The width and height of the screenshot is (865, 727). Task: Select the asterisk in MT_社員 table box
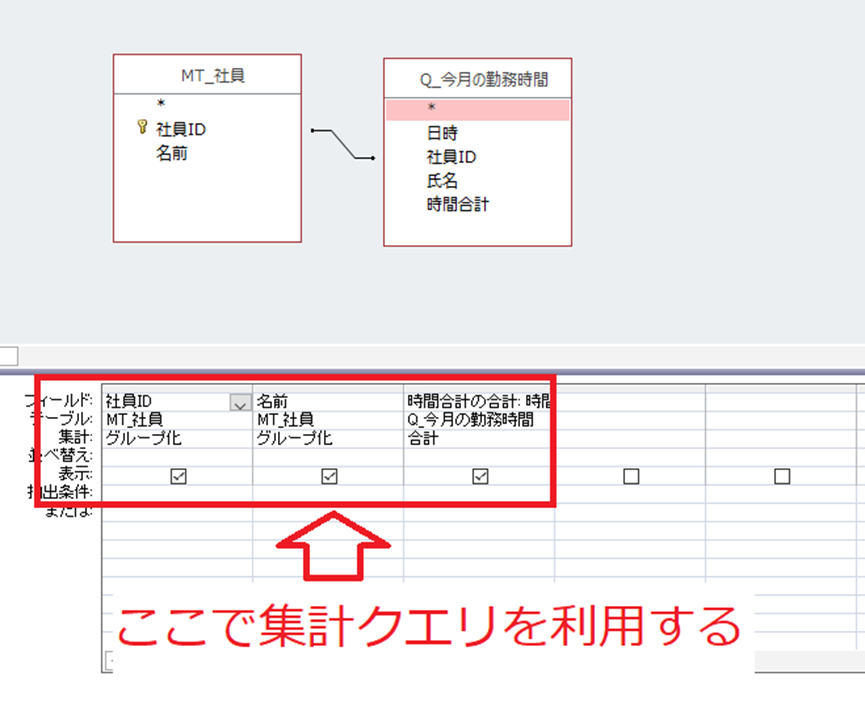(x=160, y=104)
